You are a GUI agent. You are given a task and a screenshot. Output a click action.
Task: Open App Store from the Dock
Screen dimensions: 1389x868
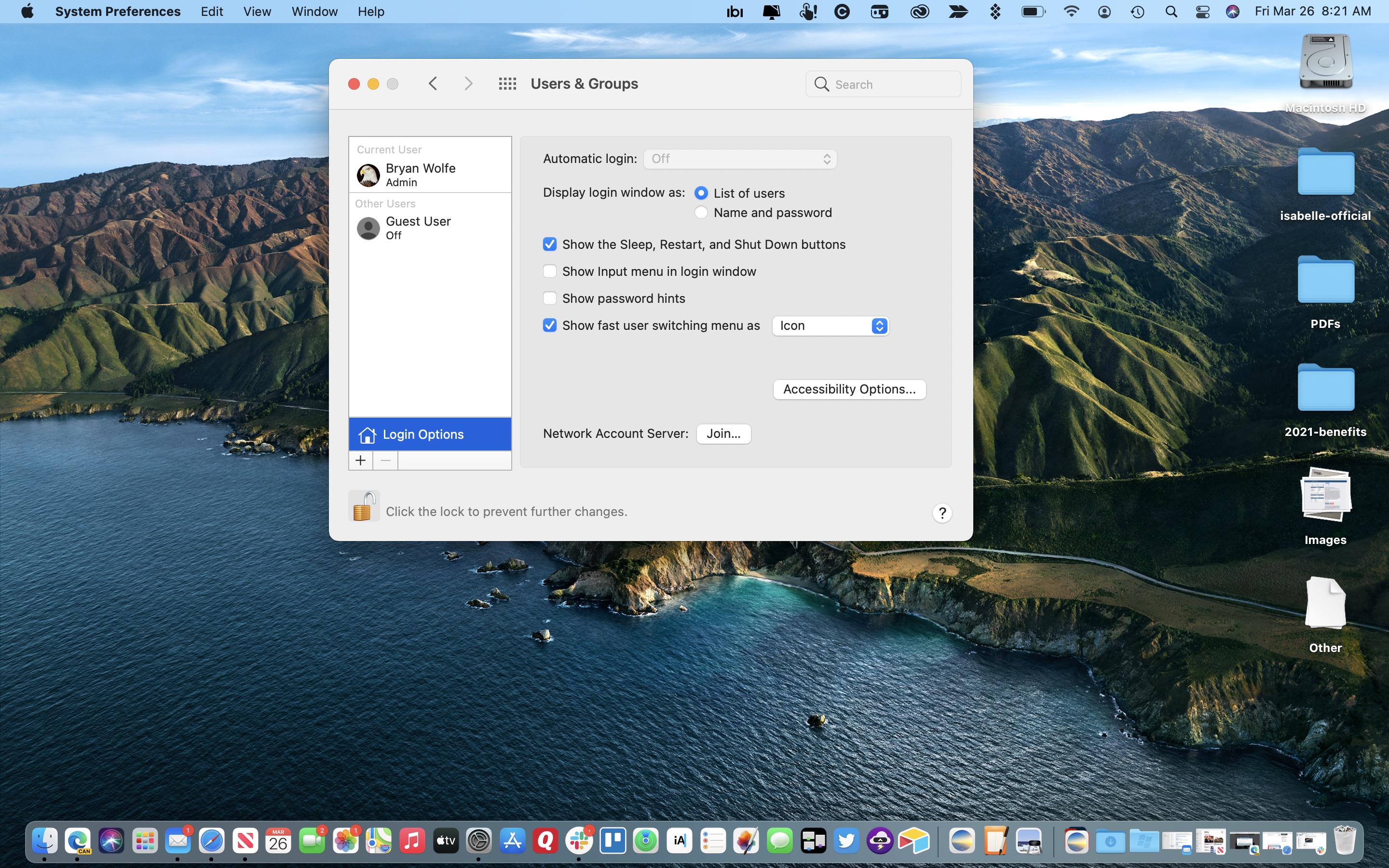(x=512, y=841)
